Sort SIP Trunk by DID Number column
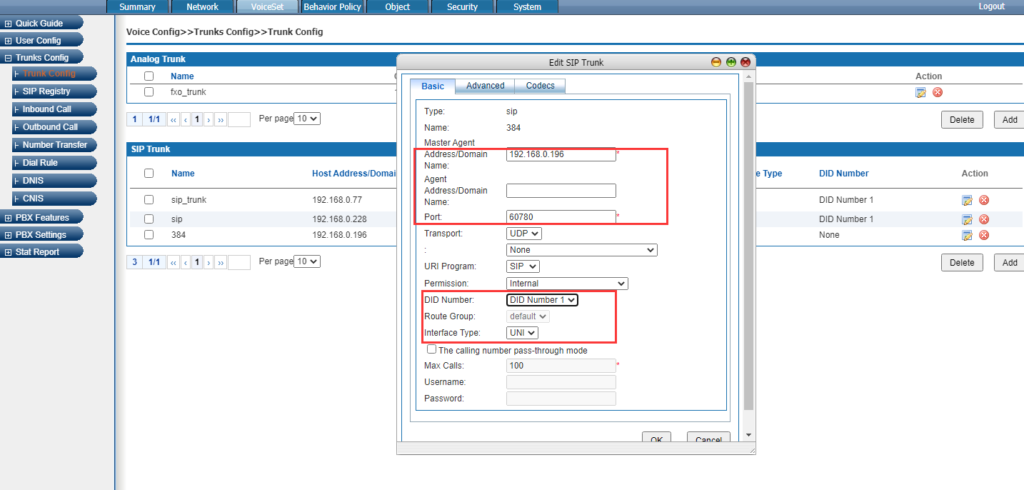This screenshot has height=490, width=1024. [x=844, y=174]
